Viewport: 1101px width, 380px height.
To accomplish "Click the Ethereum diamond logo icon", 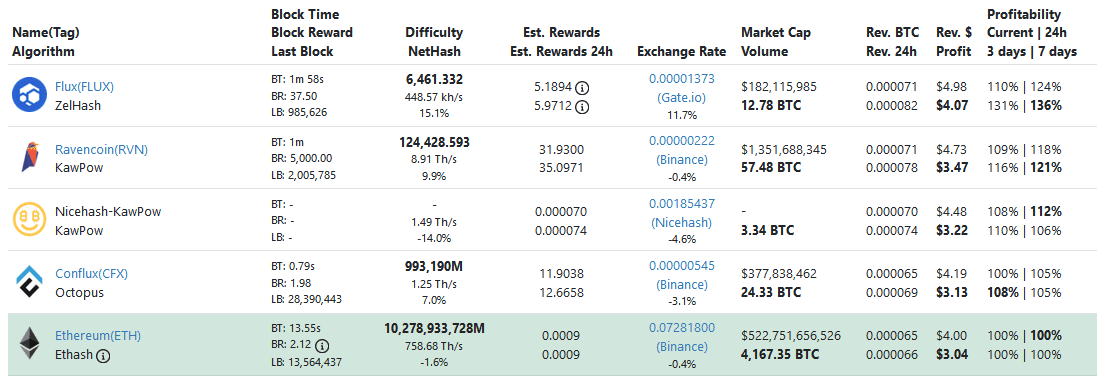I will [29, 344].
